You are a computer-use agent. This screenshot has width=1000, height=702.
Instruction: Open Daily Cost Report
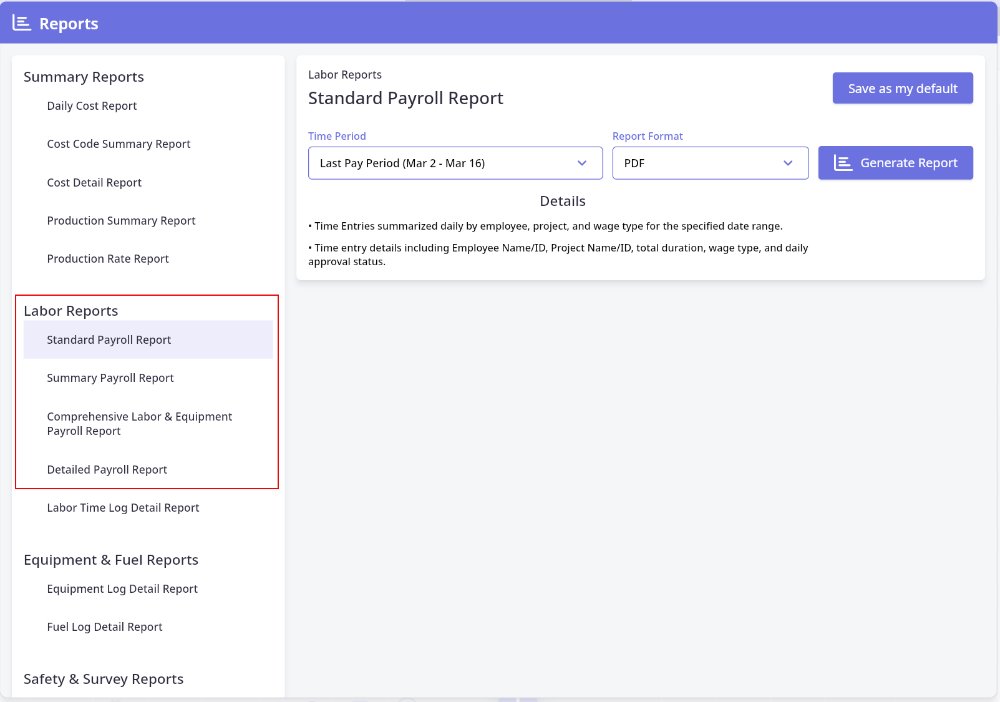92,106
